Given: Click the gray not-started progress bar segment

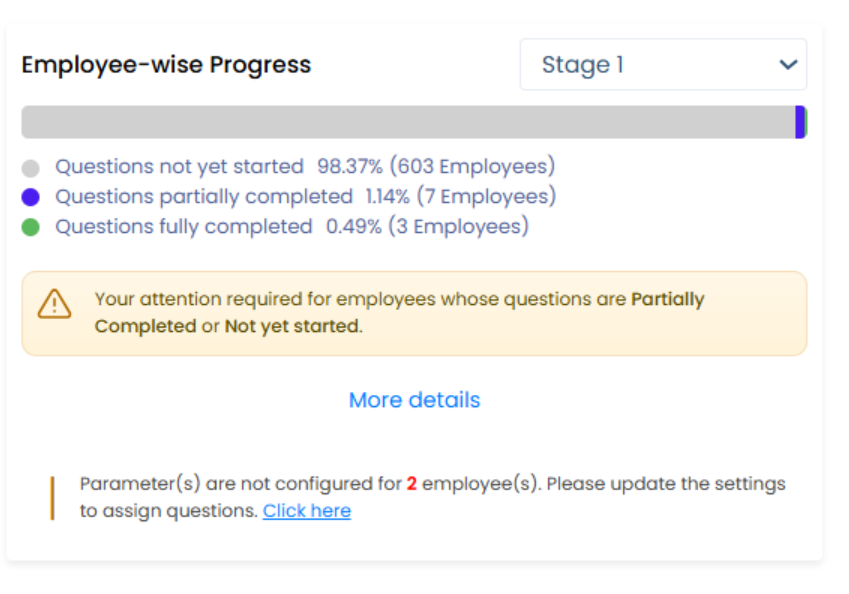Looking at the screenshot, I should [x=400, y=122].
